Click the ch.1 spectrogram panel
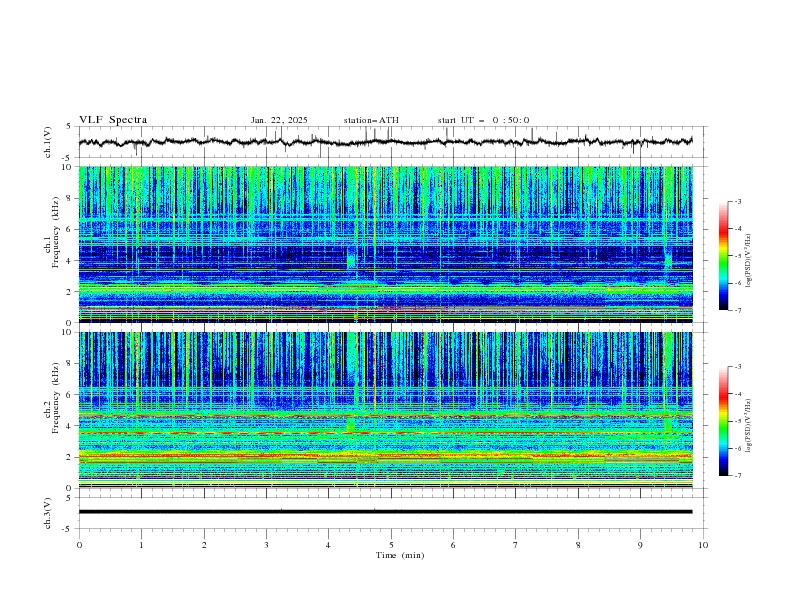The height and width of the screenshot is (612, 792). [x=385, y=244]
